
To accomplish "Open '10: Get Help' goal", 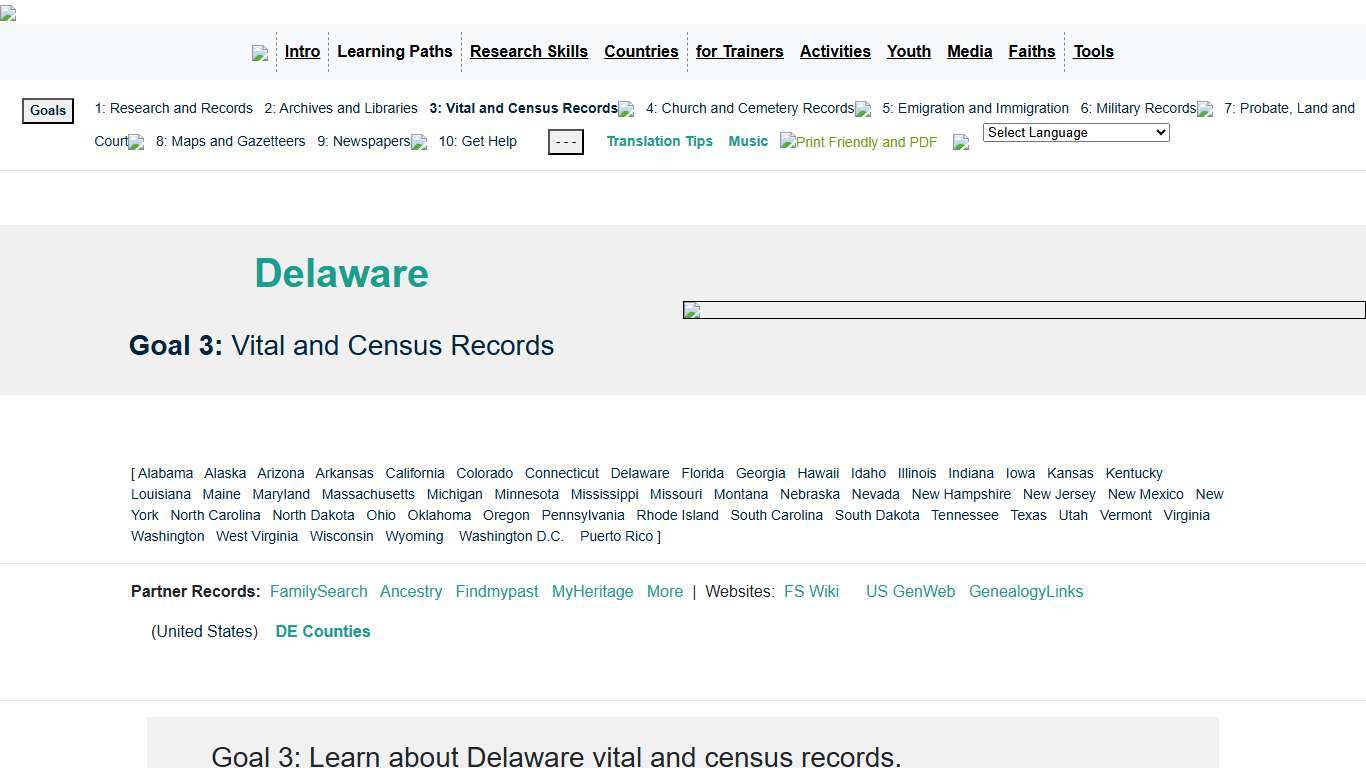I will tap(477, 141).
